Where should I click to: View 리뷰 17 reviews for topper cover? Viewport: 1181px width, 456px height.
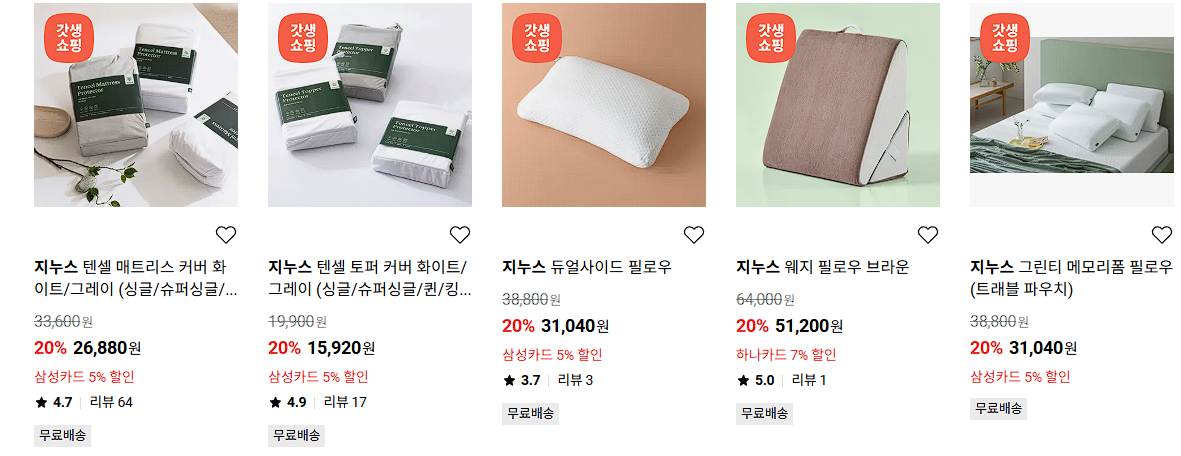pyautogui.click(x=345, y=402)
